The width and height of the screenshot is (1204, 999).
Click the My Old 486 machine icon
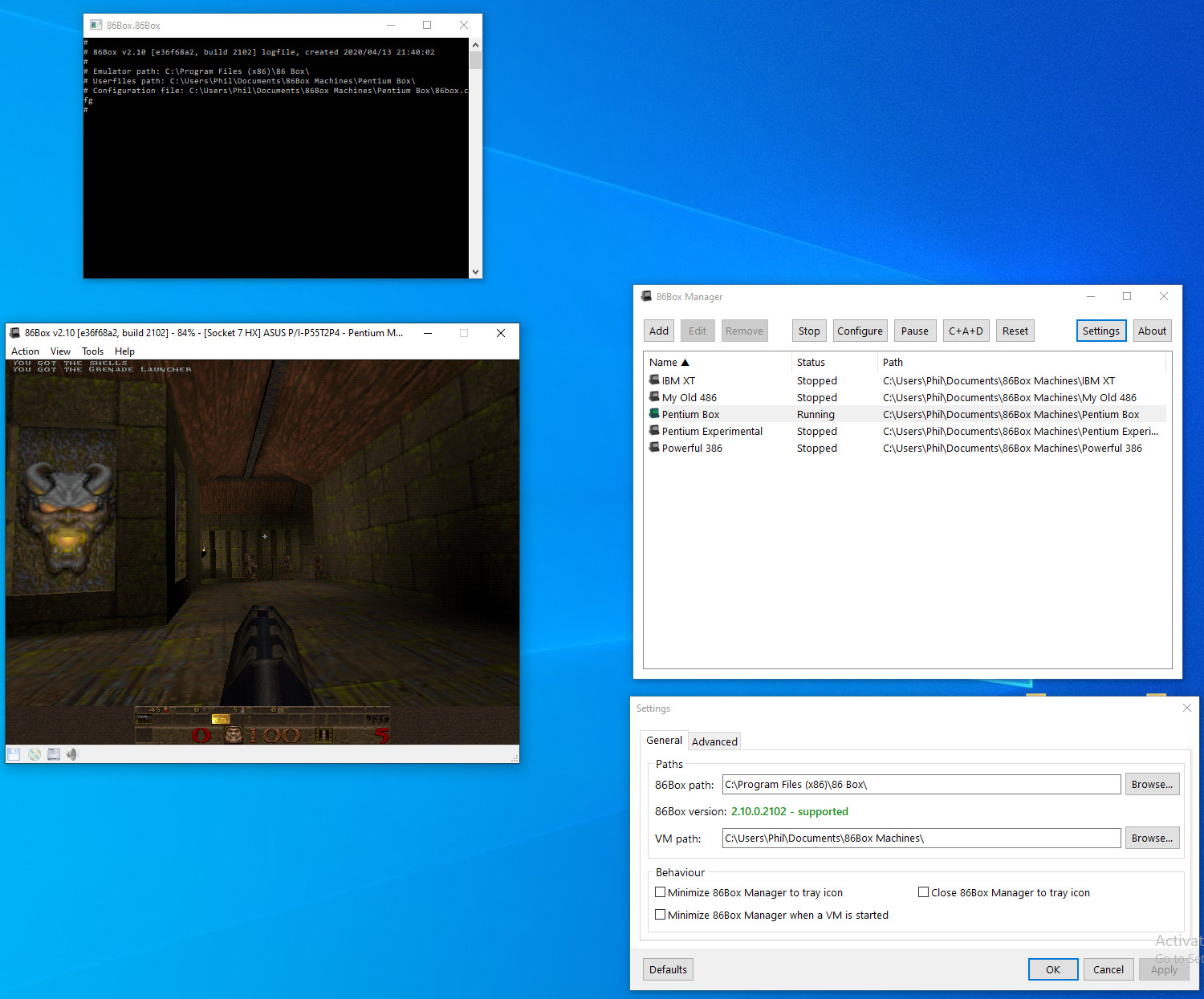[x=653, y=396]
